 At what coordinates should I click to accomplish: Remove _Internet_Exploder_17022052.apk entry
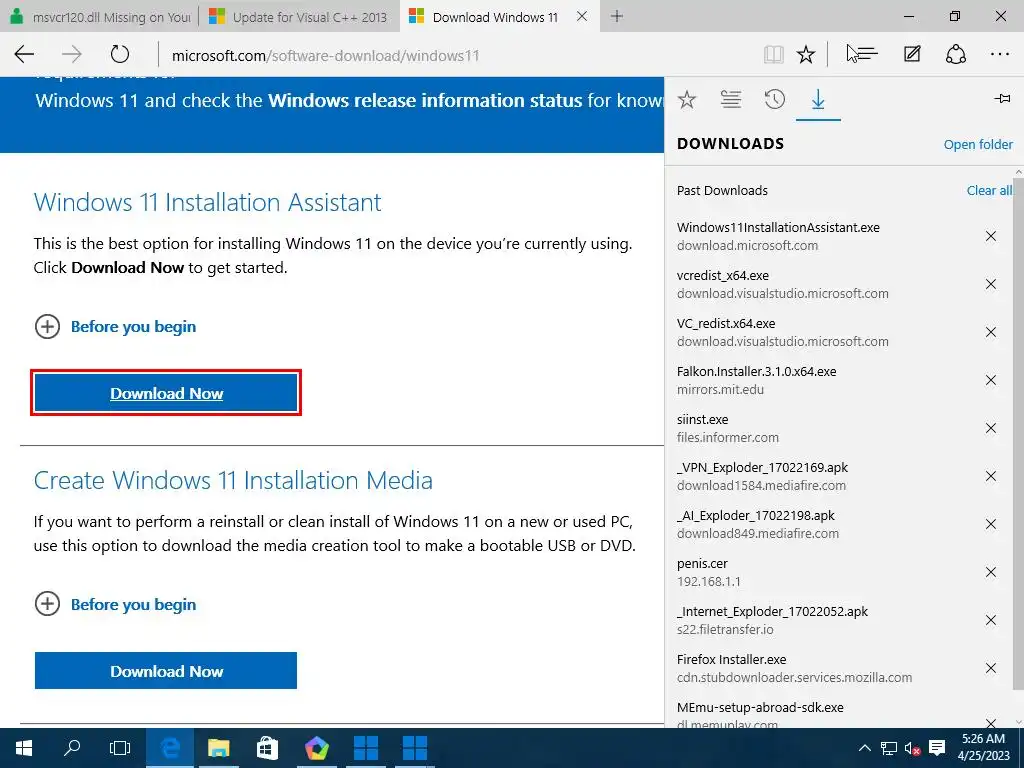(991, 620)
